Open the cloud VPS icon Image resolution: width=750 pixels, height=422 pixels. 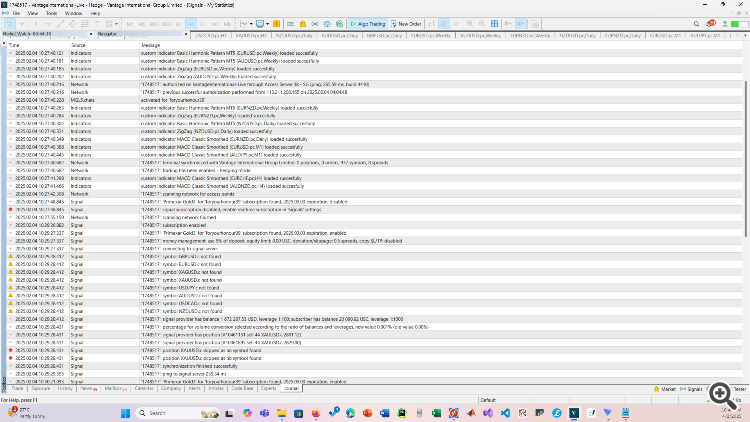(x=327, y=24)
